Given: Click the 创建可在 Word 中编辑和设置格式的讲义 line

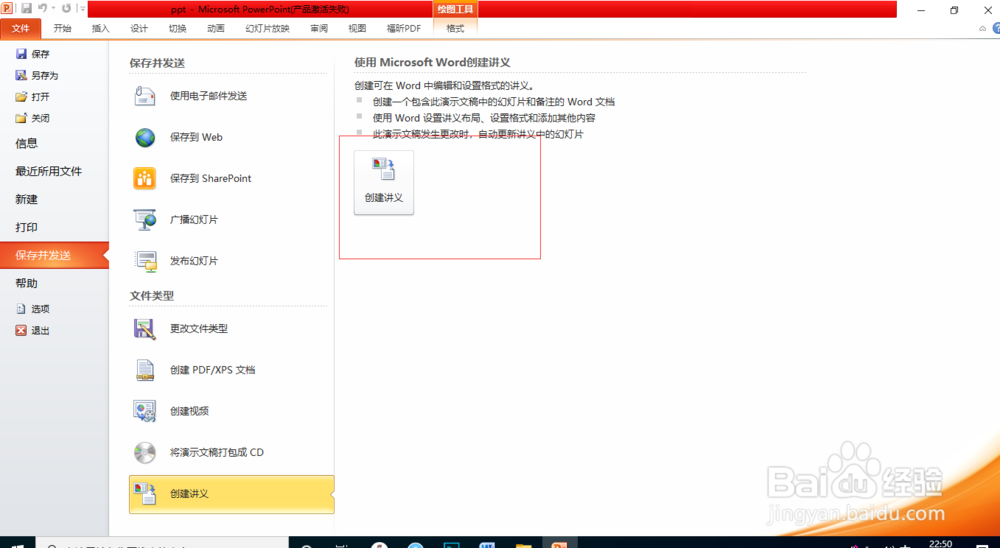Looking at the screenshot, I should (445, 85).
